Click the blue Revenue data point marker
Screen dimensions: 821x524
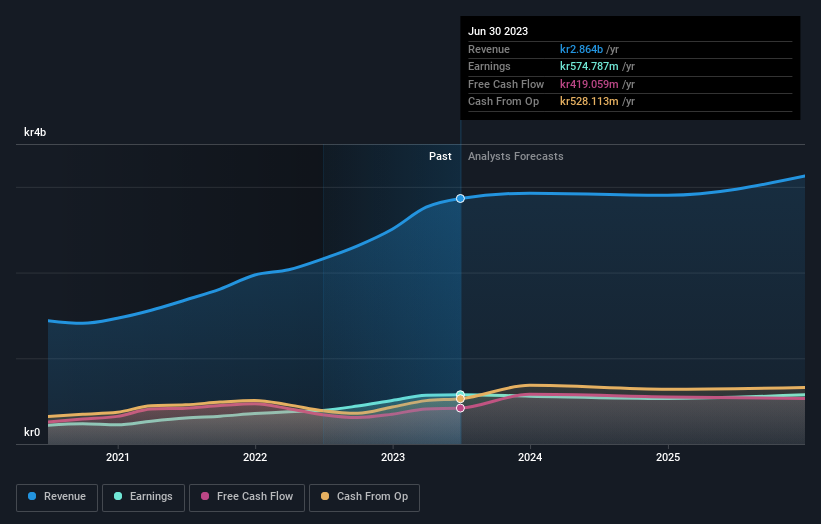coord(460,198)
